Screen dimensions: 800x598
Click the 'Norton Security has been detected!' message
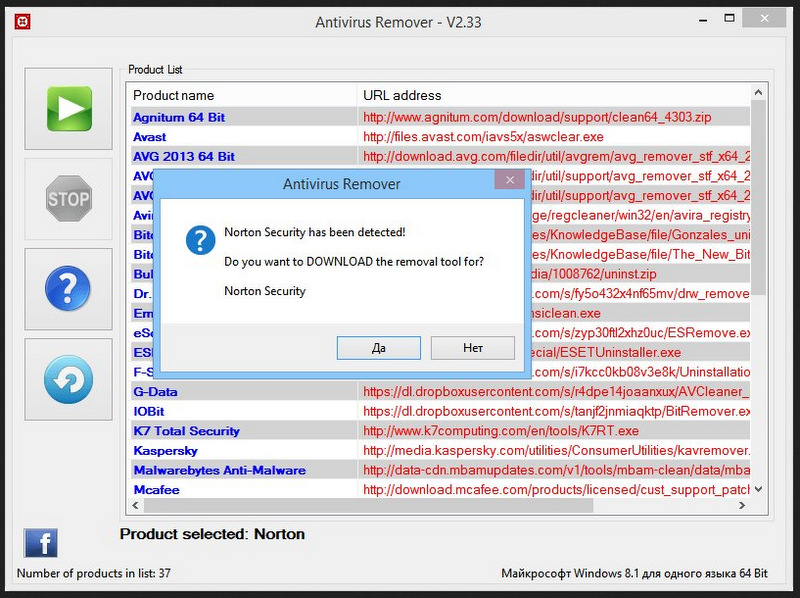[x=315, y=232]
